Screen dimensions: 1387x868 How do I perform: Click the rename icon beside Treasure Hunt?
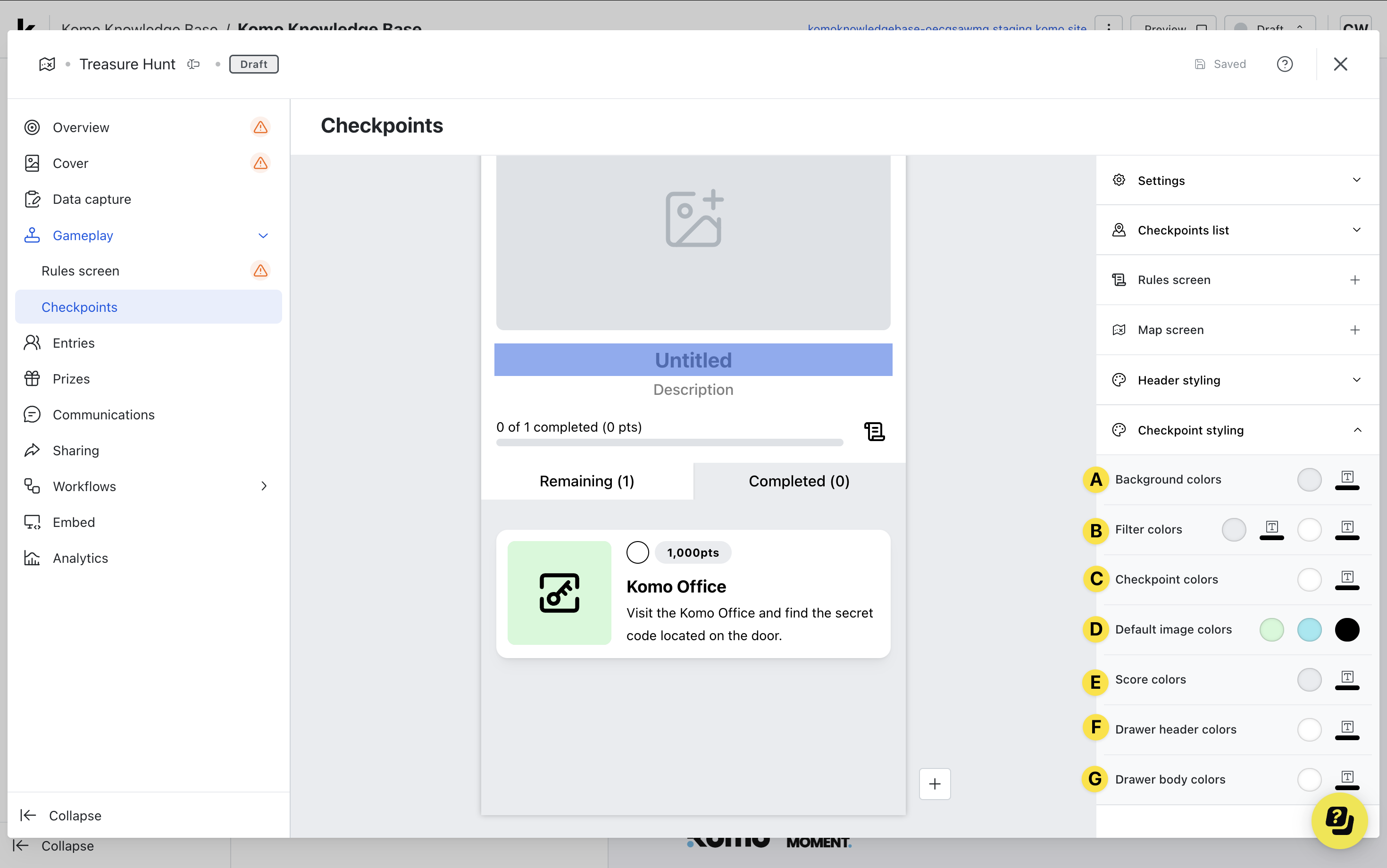pos(193,64)
